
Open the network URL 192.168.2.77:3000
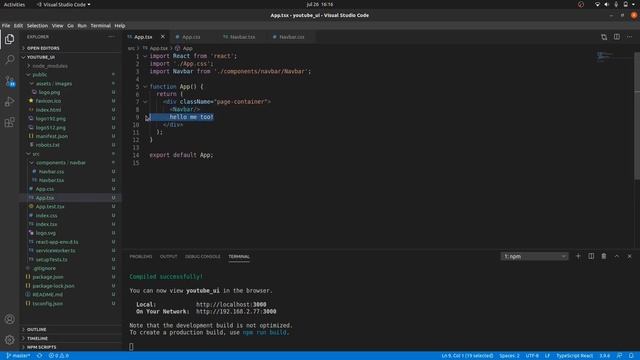(236, 311)
